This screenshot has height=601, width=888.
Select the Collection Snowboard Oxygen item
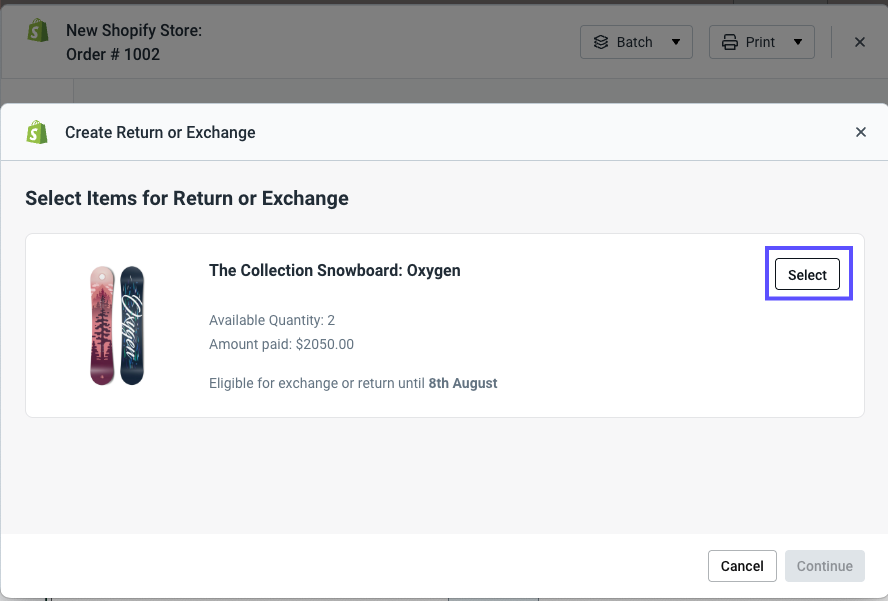(807, 274)
